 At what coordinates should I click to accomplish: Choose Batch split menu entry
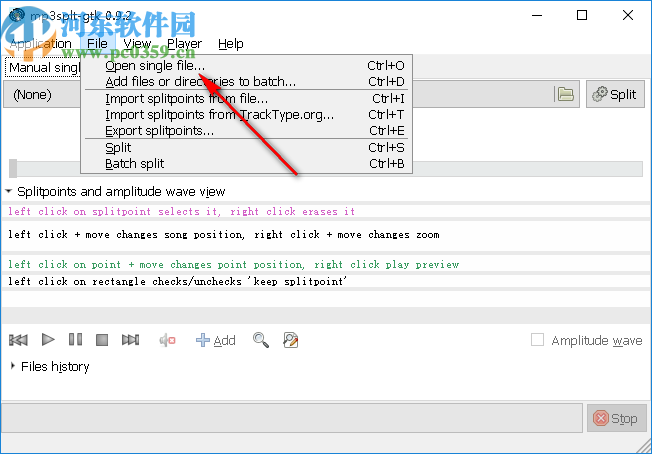point(246,164)
